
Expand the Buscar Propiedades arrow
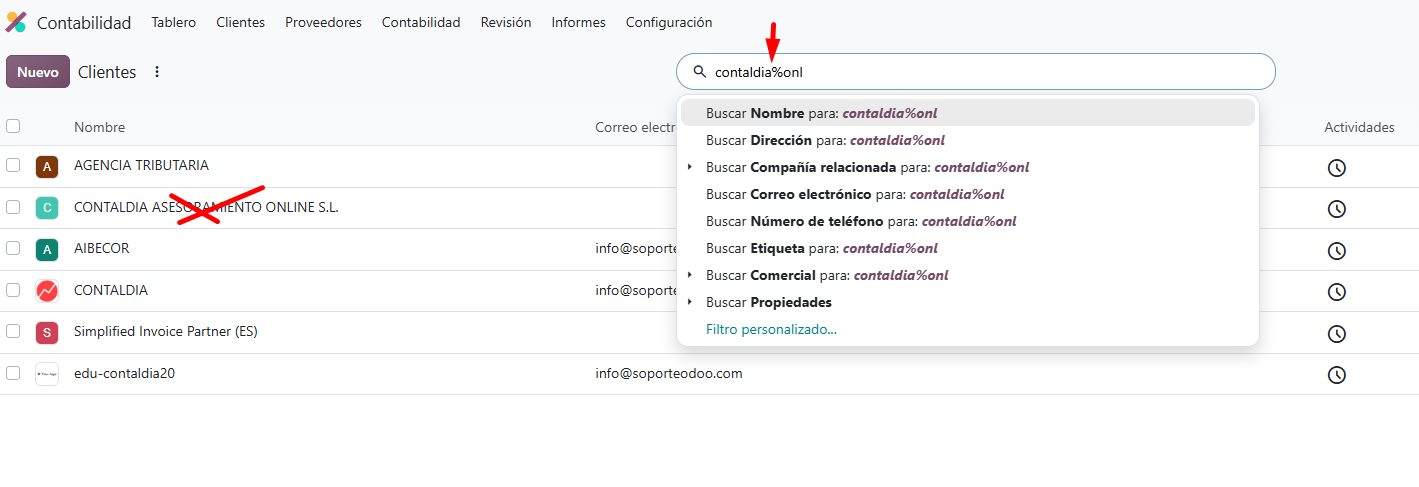pyautogui.click(x=690, y=302)
